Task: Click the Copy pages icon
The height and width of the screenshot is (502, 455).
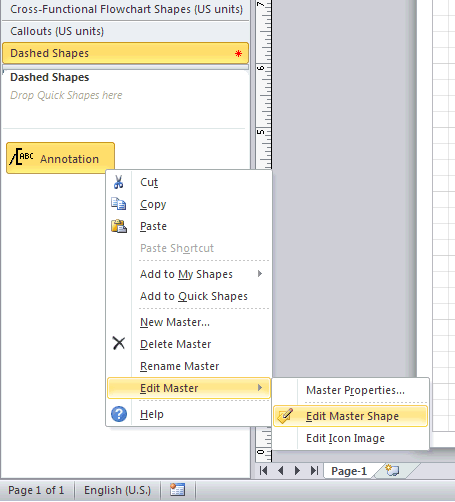Action: 118,204
